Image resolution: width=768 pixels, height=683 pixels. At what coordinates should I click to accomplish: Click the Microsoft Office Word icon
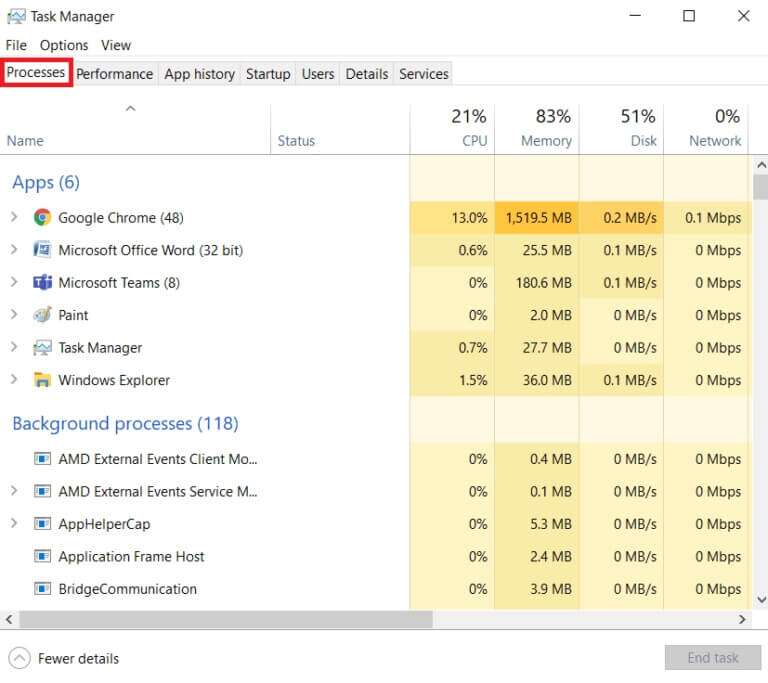[42, 250]
